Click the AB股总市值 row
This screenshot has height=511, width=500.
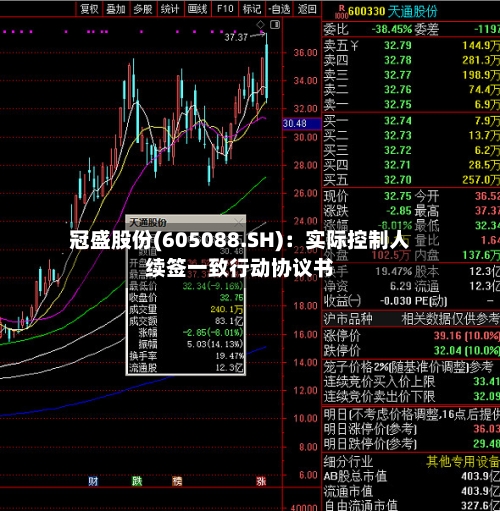tap(411, 476)
